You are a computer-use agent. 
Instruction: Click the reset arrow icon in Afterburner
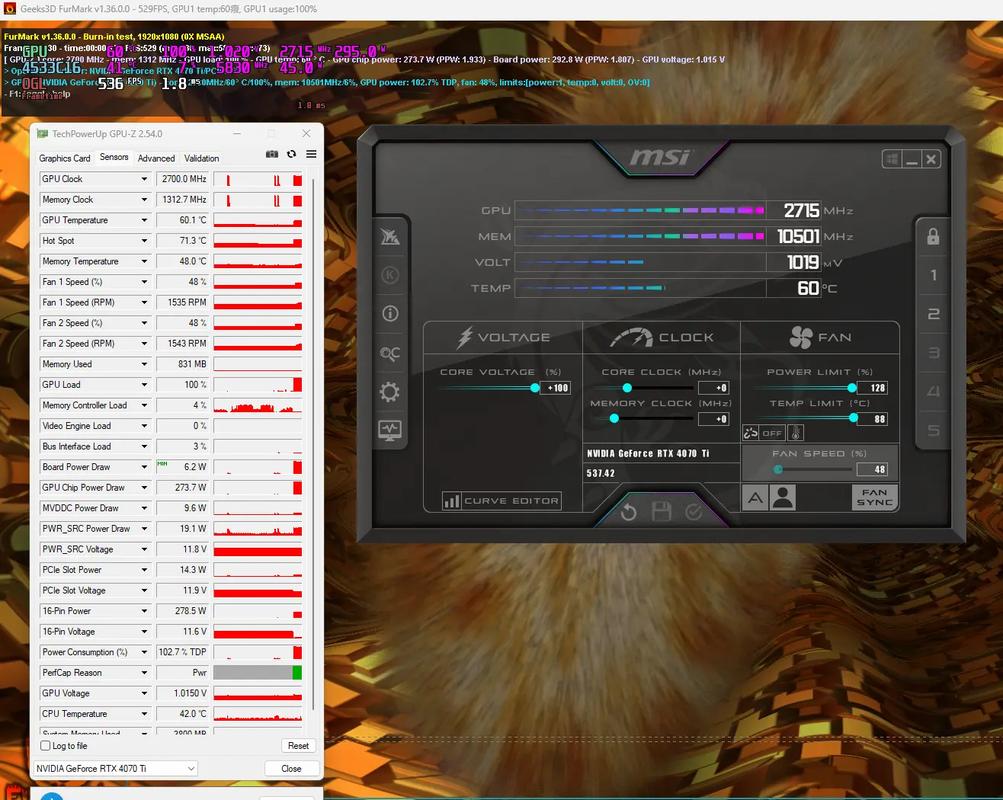[628, 512]
